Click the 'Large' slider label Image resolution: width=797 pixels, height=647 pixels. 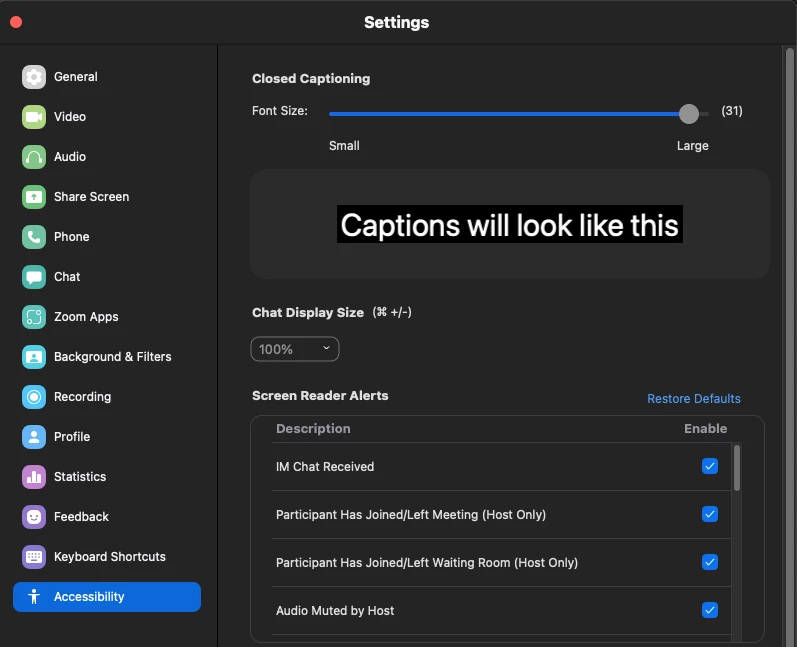(692, 146)
